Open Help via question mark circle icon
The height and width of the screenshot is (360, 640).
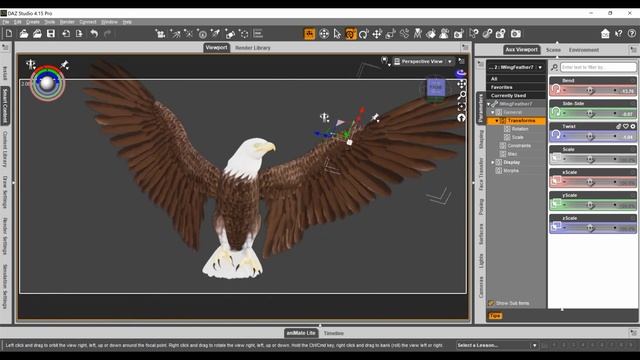632,33
